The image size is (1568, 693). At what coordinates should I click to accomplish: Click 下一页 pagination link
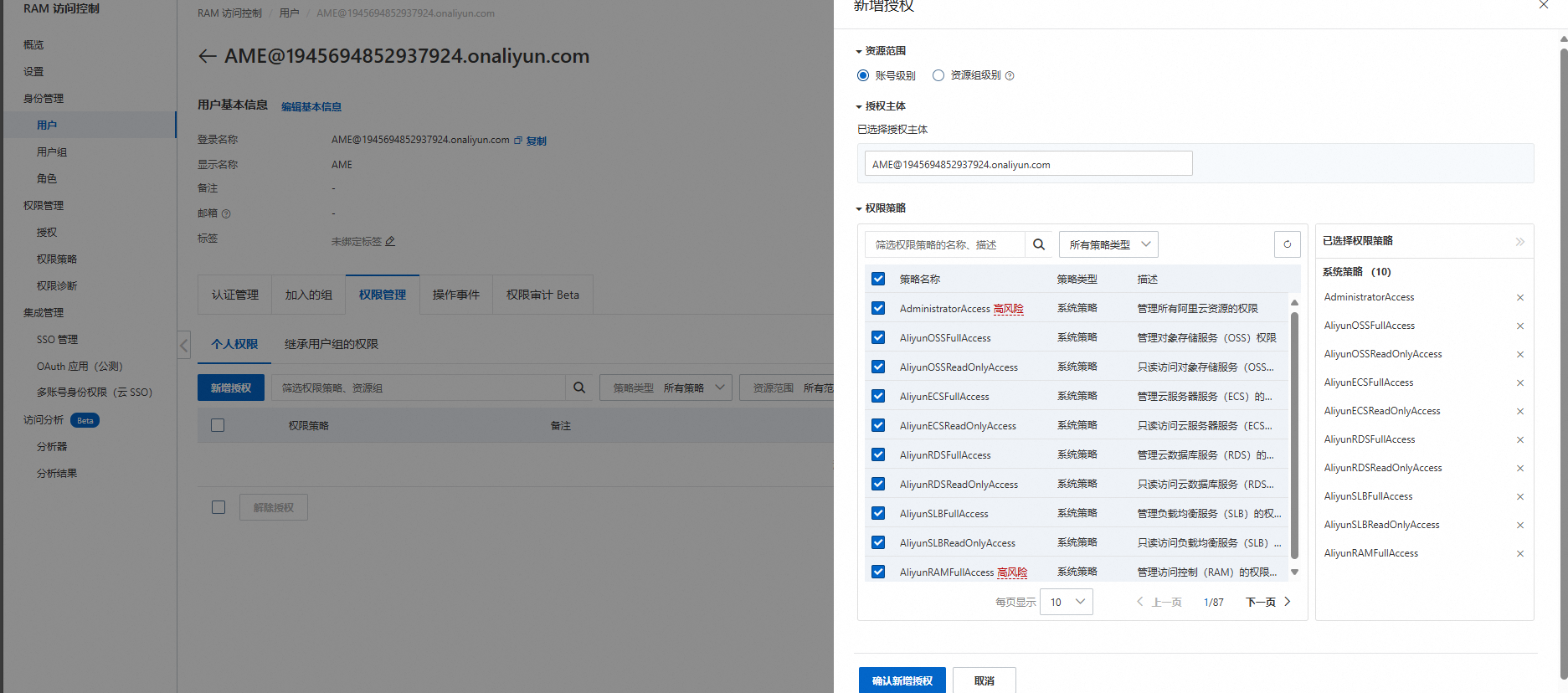point(1261,603)
